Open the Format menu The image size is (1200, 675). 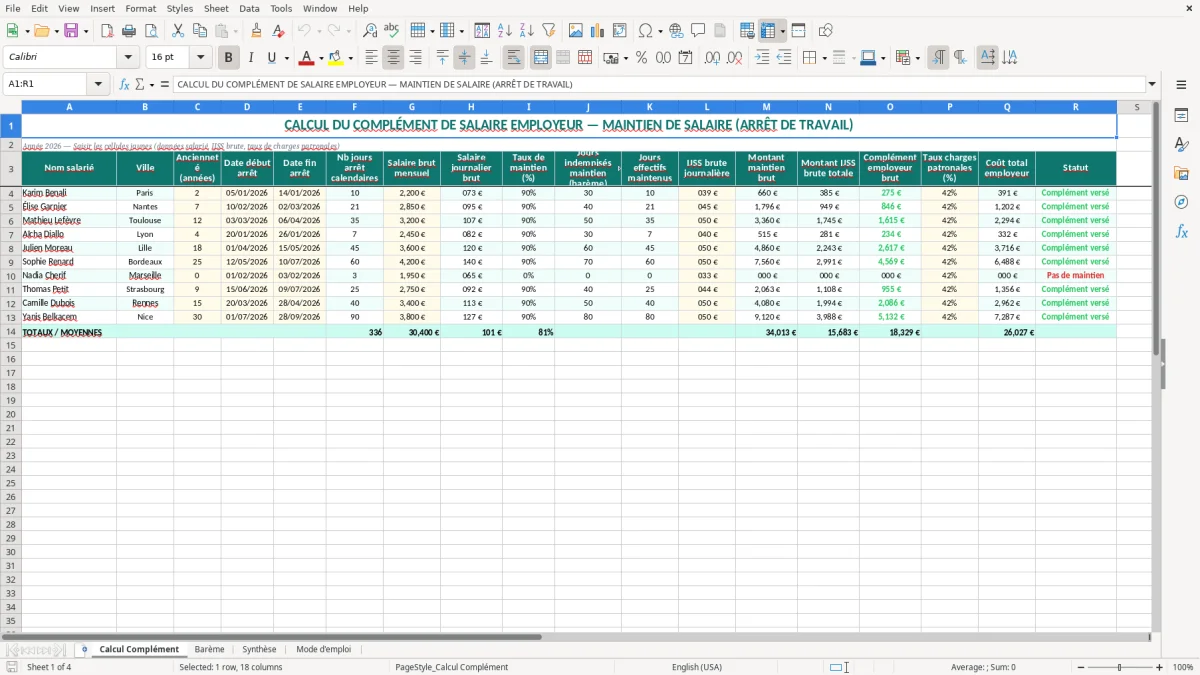[x=141, y=8]
